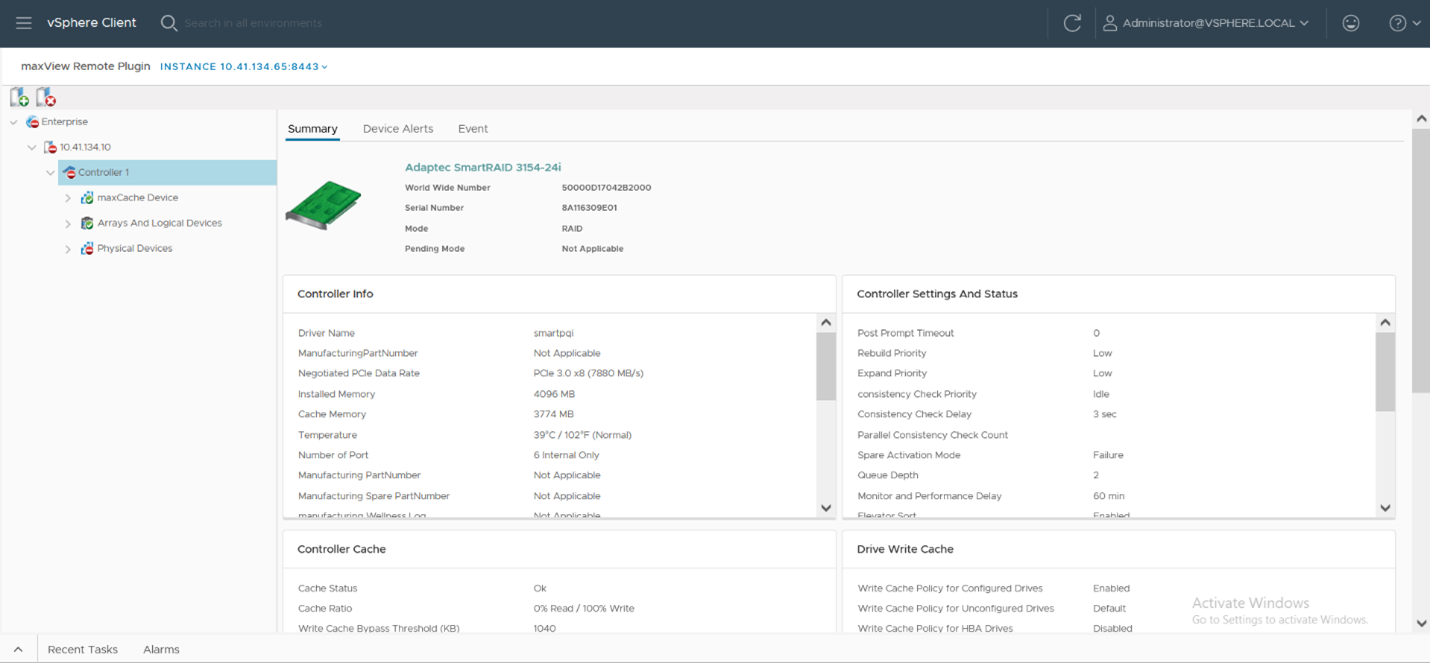This screenshot has width=1430, height=663.
Task: Click the Spare Activation Mode value Failure
Action: [x=1108, y=455]
